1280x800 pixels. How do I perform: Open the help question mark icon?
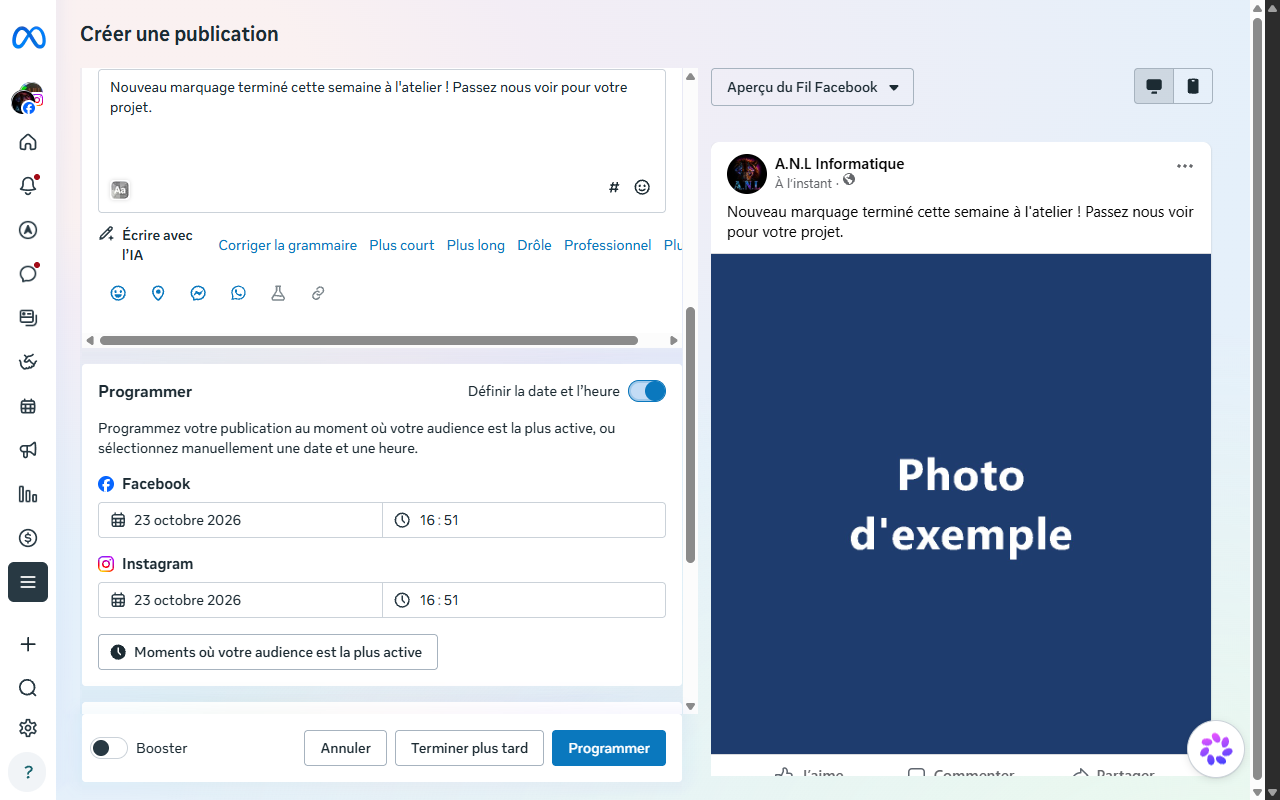tap(28, 772)
